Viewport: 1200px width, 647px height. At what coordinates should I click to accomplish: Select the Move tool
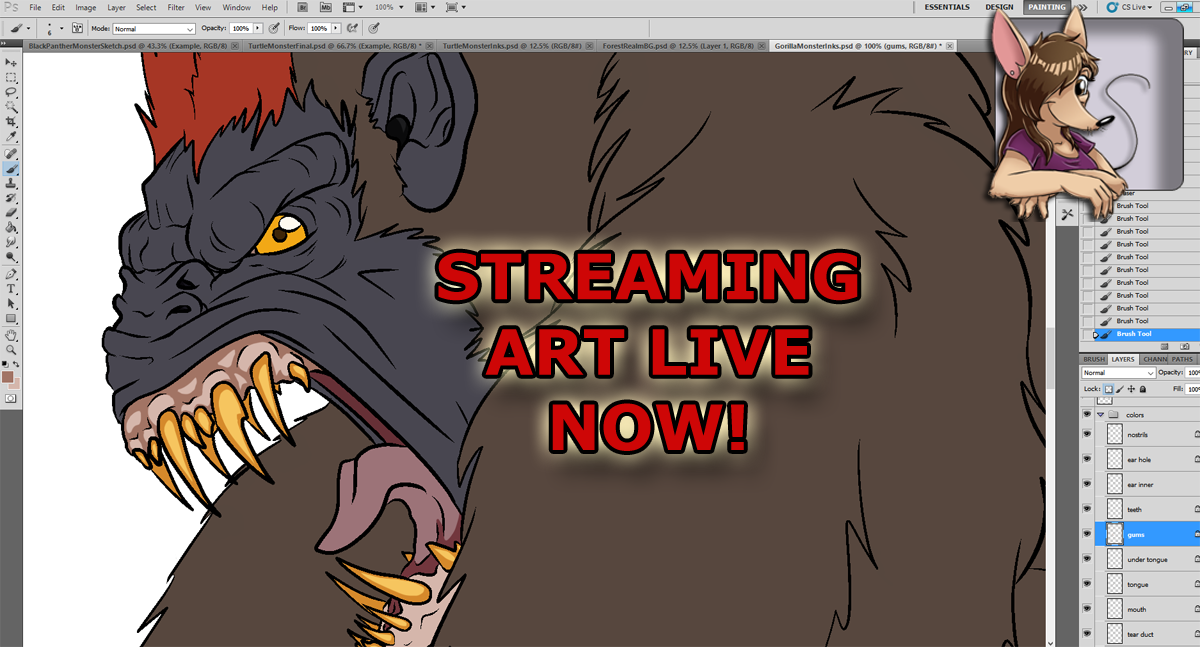(x=11, y=62)
